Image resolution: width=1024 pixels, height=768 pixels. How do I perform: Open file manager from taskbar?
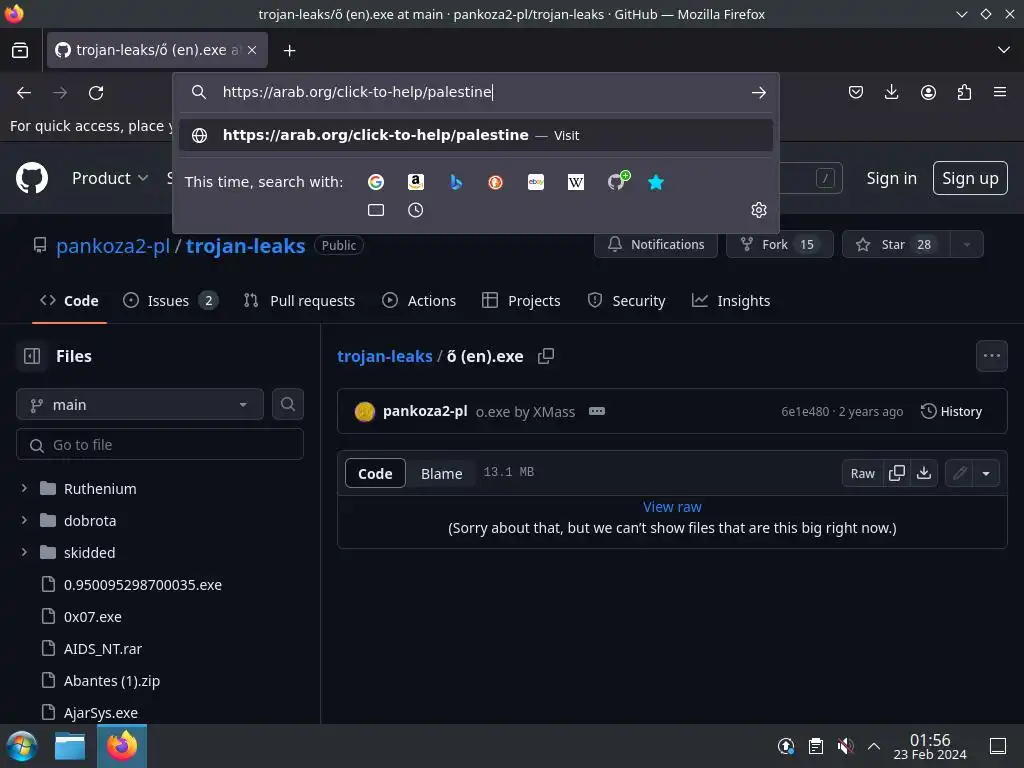70,746
